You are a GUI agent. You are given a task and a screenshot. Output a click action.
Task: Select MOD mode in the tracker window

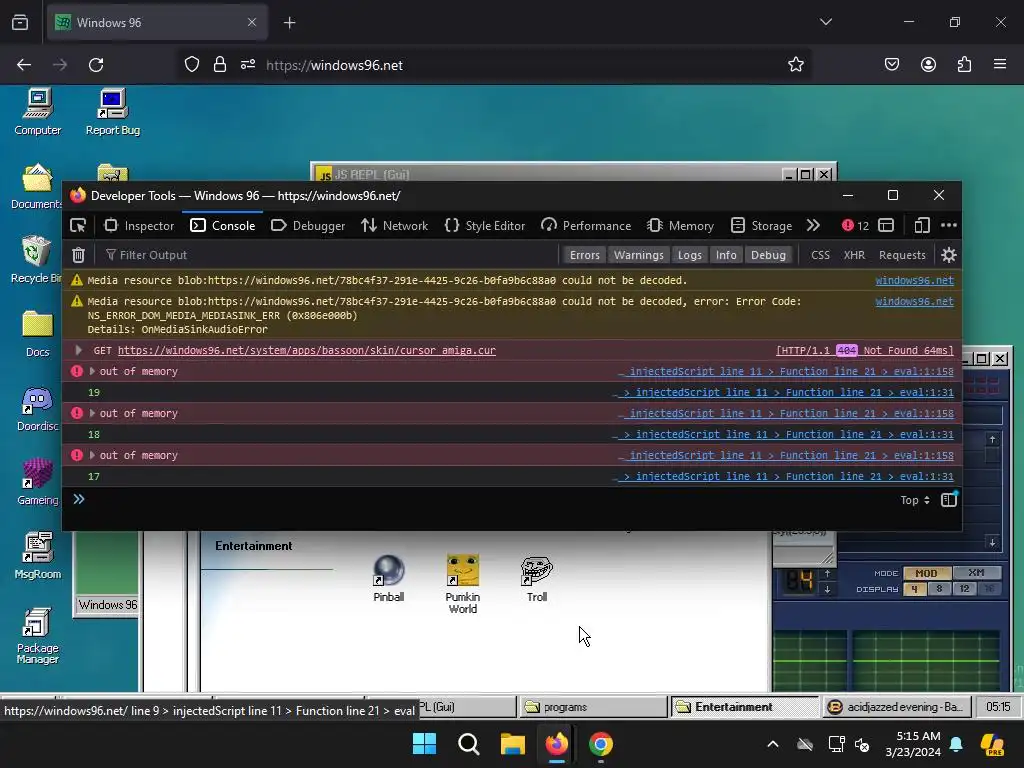(x=926, y=573)
